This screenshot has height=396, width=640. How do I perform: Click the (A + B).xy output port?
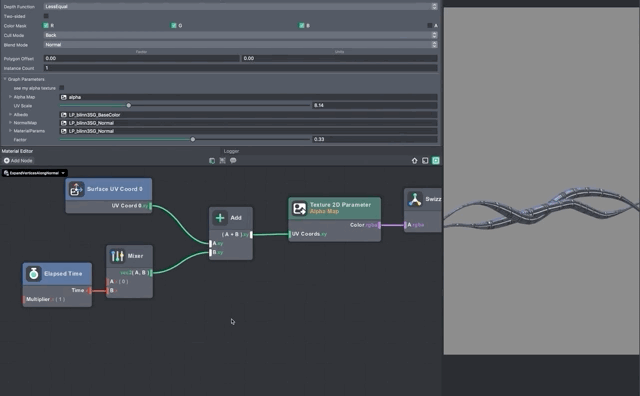[251, 234]
